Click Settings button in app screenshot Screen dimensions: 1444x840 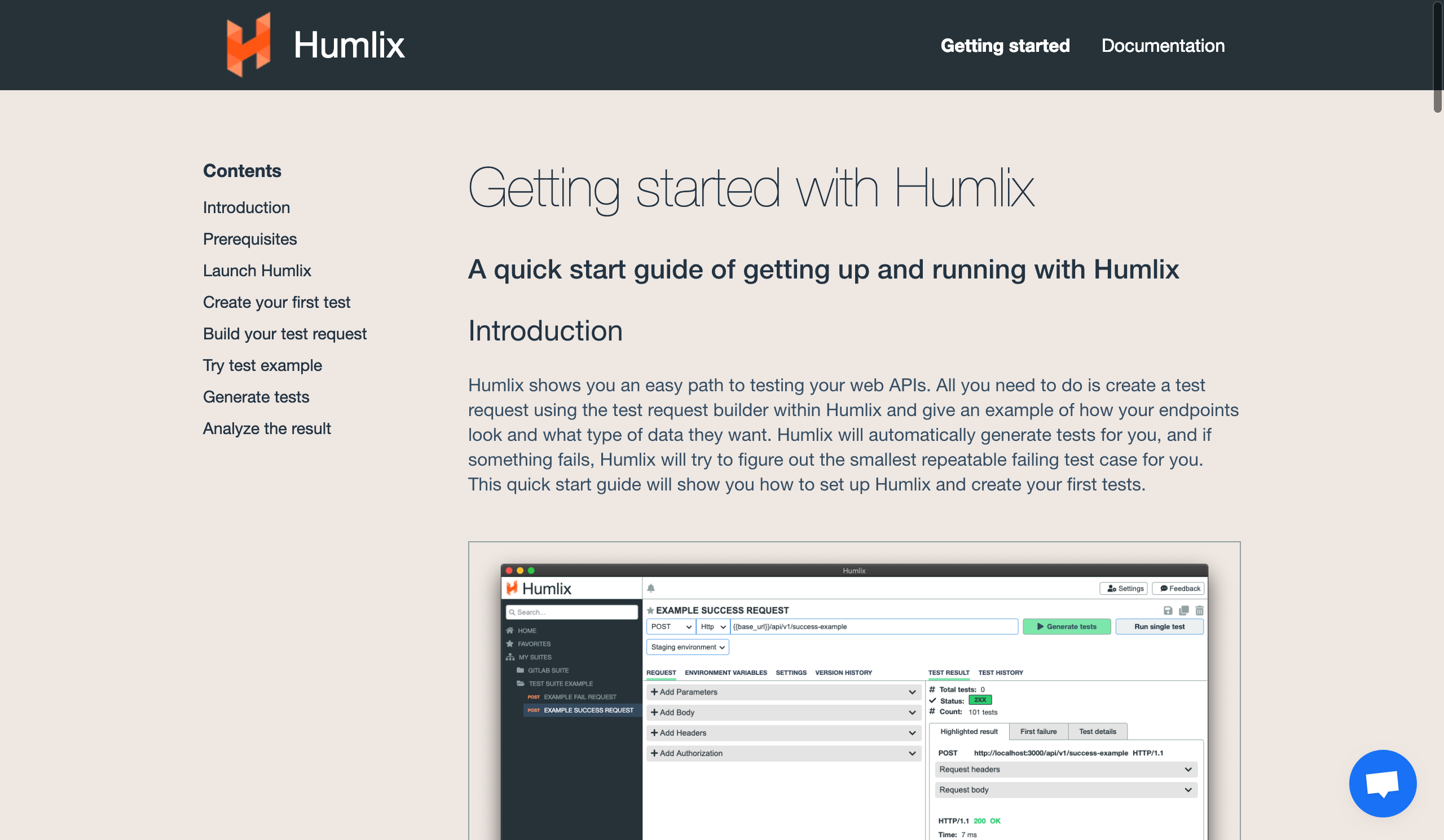point(1123,589)
